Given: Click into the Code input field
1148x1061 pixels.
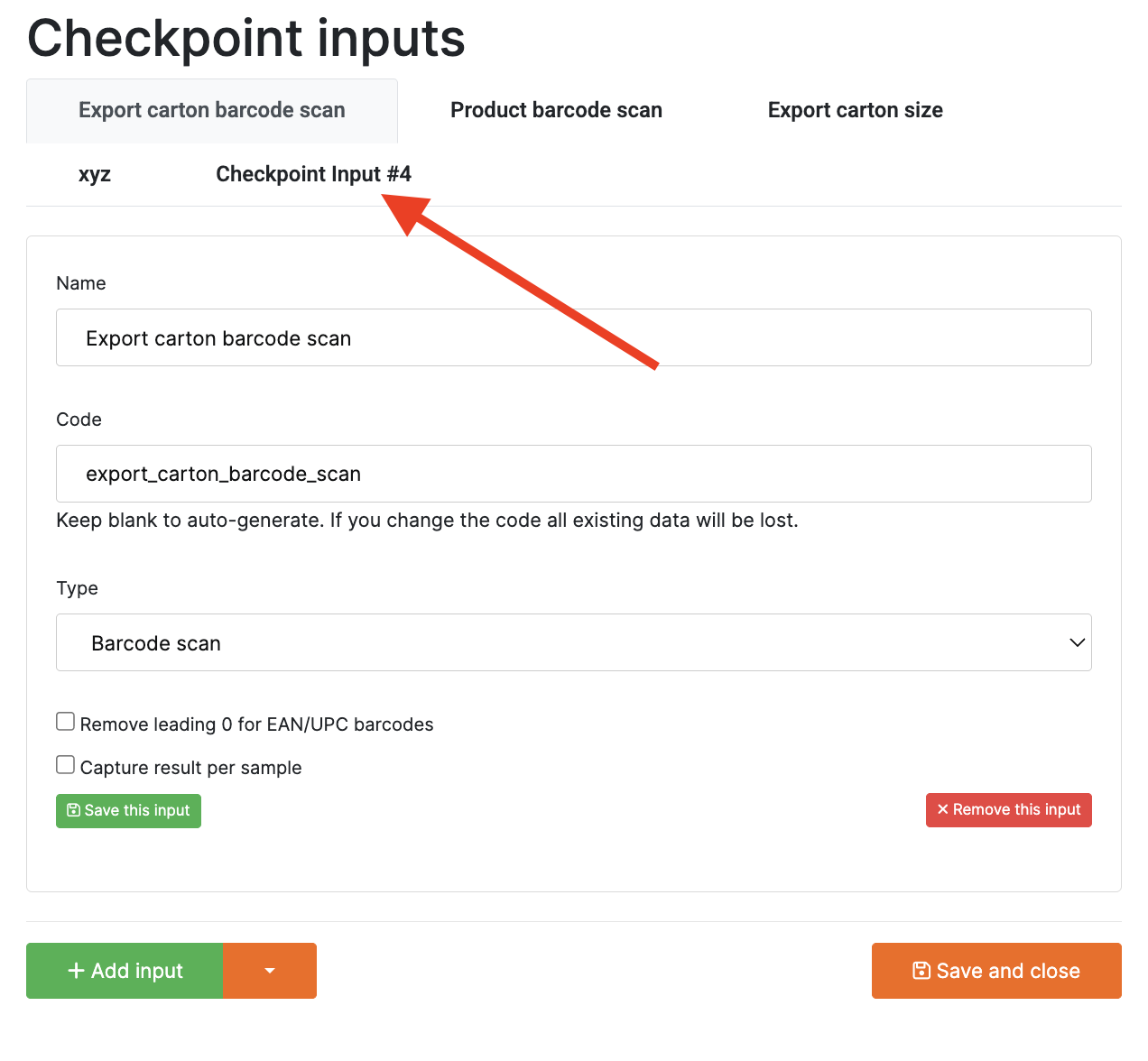Looking at the screenshot, I should pos(573,474).
